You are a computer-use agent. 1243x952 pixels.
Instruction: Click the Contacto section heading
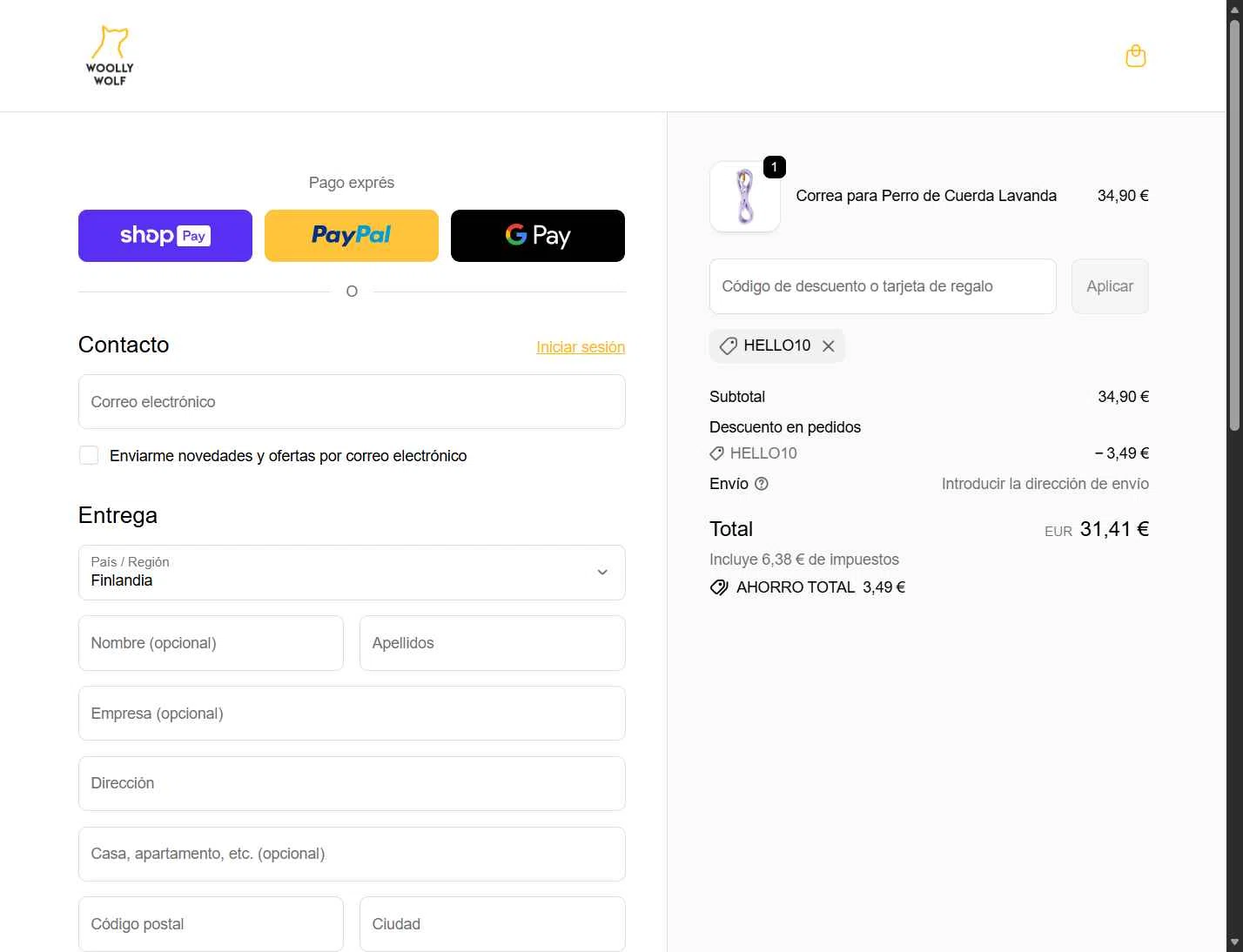click(x=124, y=345)
